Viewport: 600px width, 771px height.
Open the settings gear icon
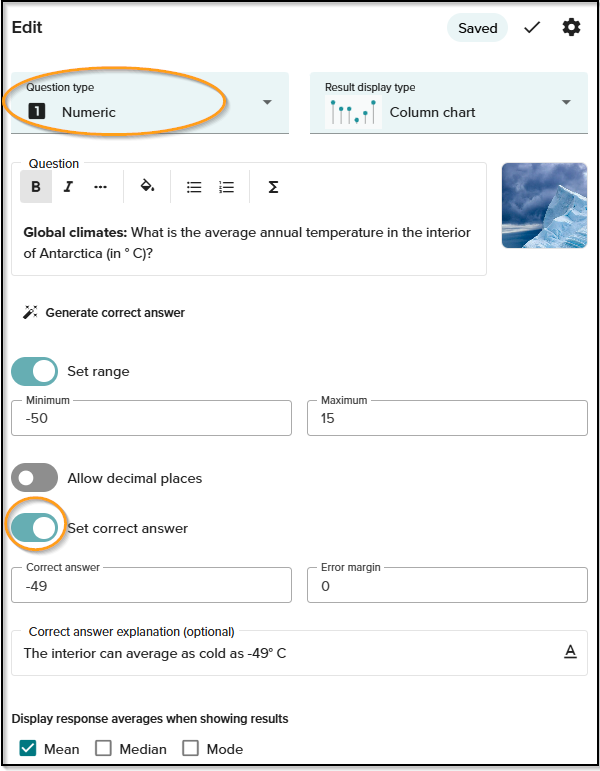pyautogui.click(x=571, y=28)
